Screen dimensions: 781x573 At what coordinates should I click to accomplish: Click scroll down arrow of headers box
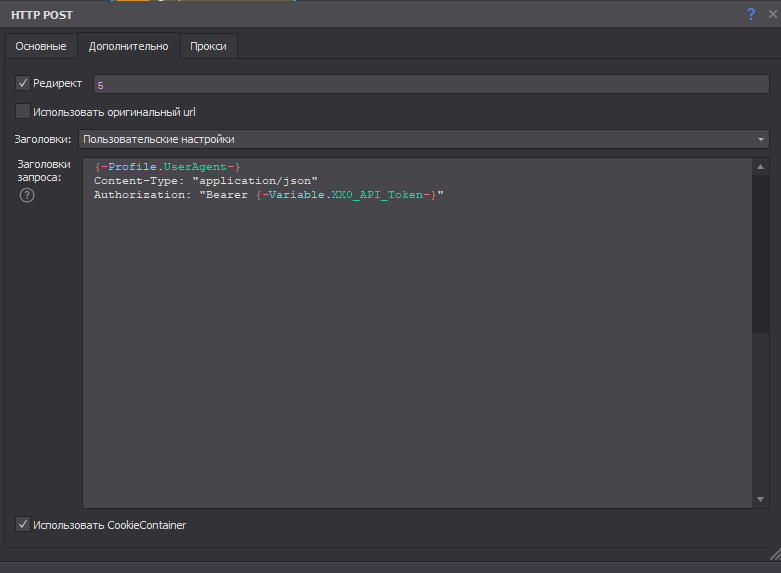(761, 498)
